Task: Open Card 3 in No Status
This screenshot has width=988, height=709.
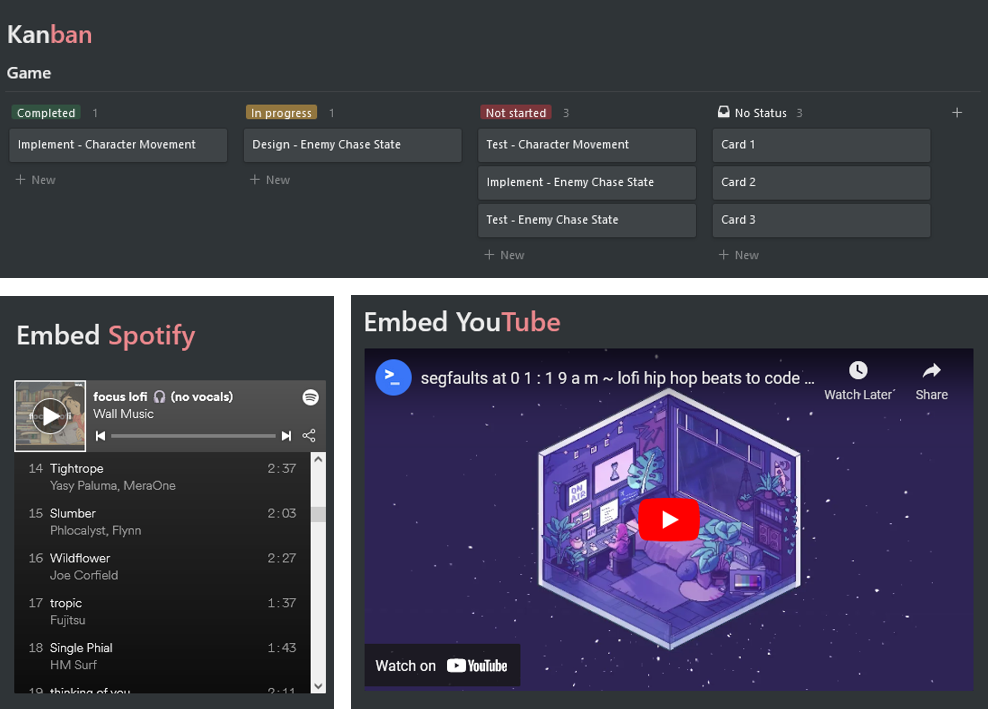Action: pyautogui.click(x=821, y=220)
